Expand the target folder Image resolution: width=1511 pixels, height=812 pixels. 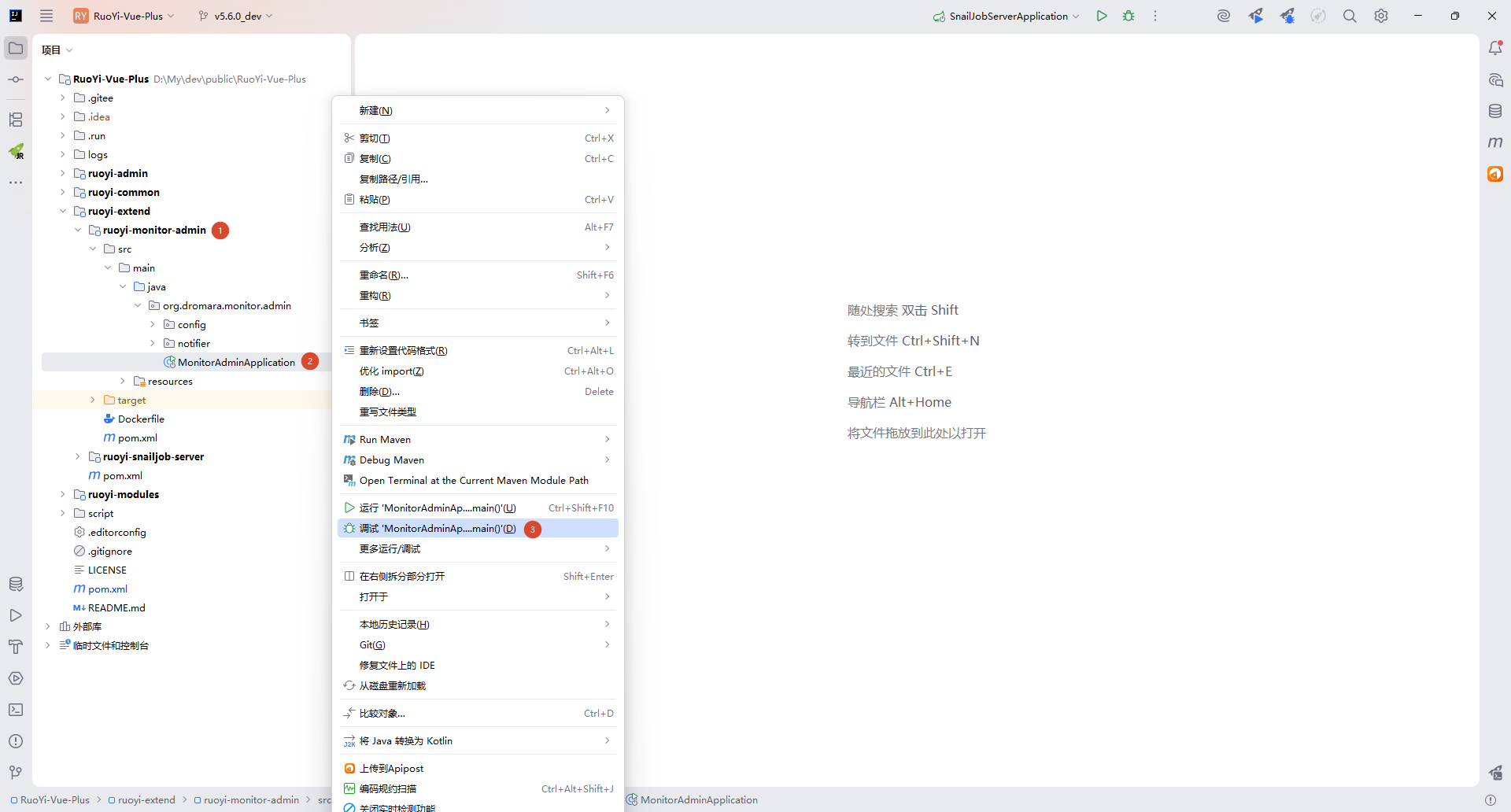pyautogui.click(x=93, y=400)
